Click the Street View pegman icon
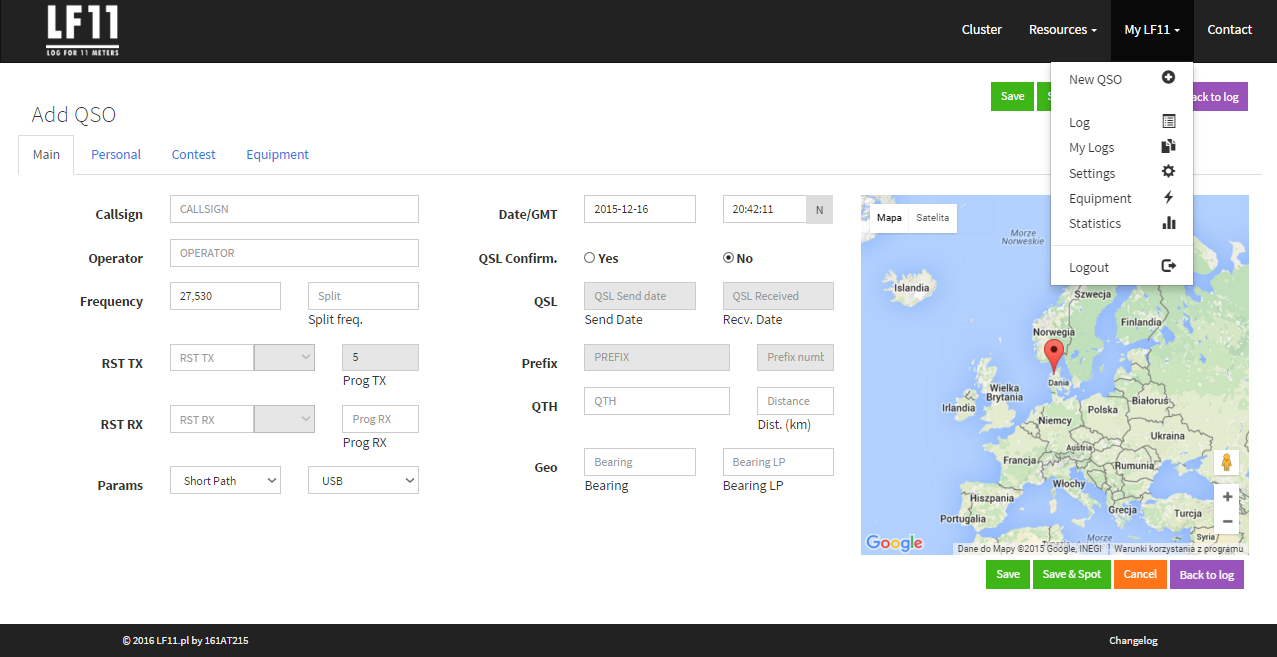The width and height of the screenshot is (1277, 657). pos(1226,462)
